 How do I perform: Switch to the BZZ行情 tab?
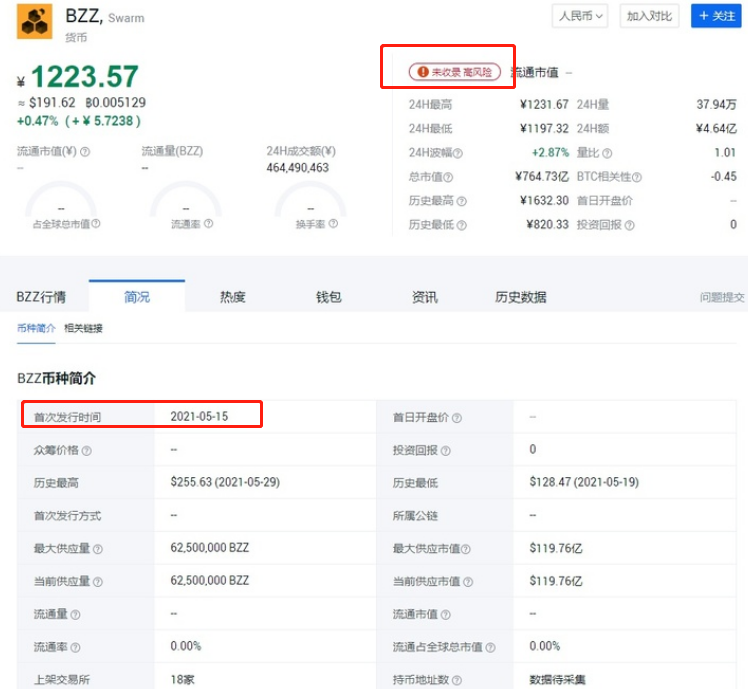pyautogui.click(x=41, y=297)
